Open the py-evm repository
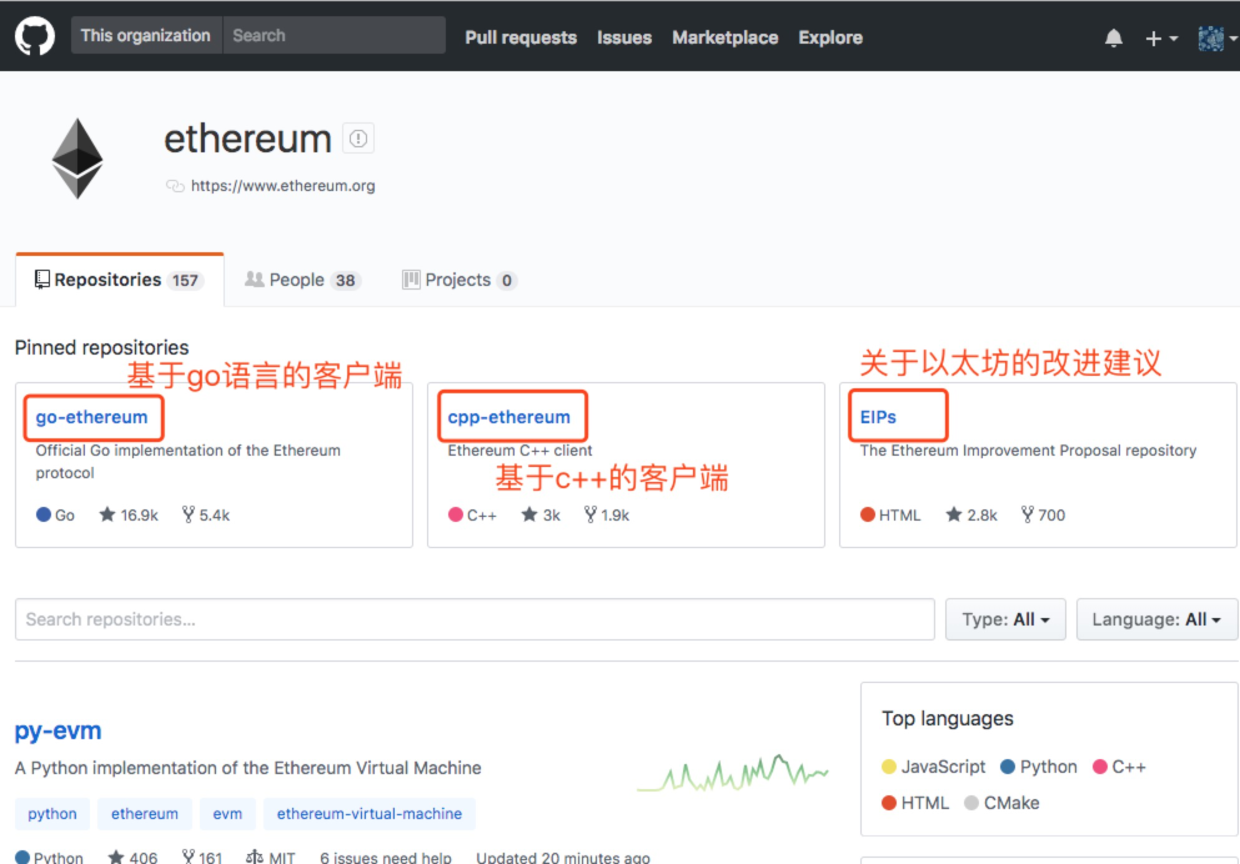 coord(58,731)
